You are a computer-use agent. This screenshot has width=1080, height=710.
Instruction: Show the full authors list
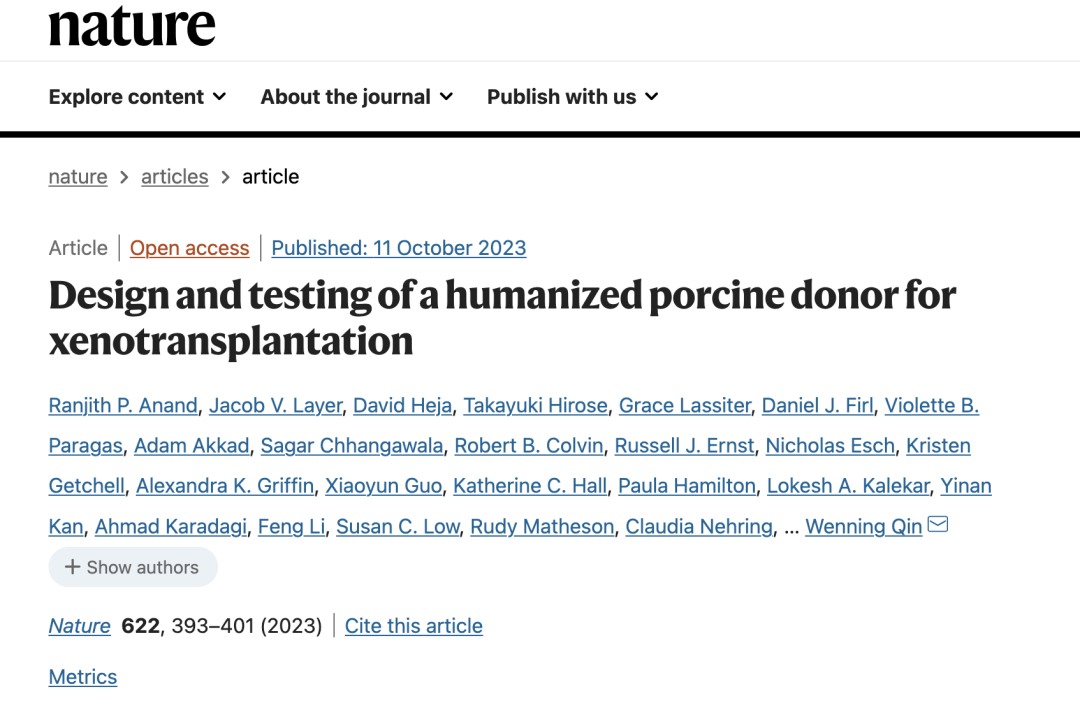[132, 567]
